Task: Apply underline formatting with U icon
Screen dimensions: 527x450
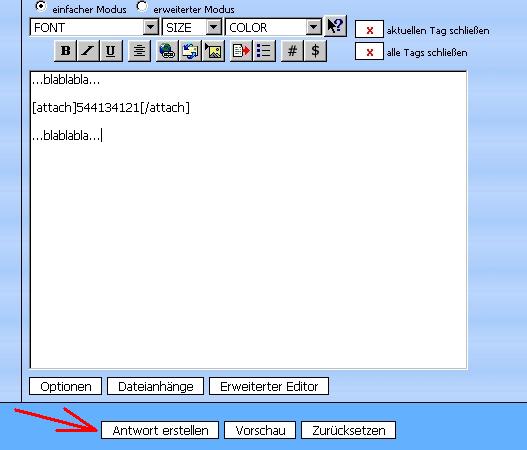Action: (111, 51)
